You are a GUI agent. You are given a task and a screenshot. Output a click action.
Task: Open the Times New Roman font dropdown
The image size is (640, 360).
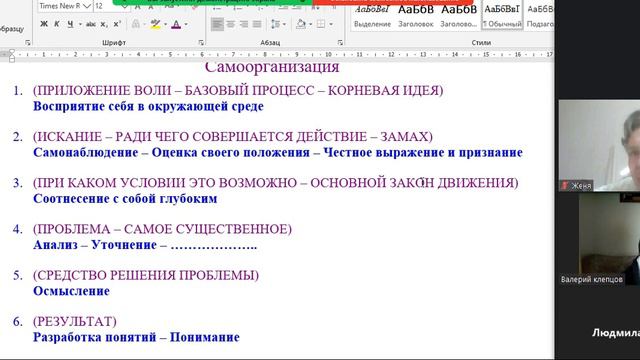click(87, 6)
